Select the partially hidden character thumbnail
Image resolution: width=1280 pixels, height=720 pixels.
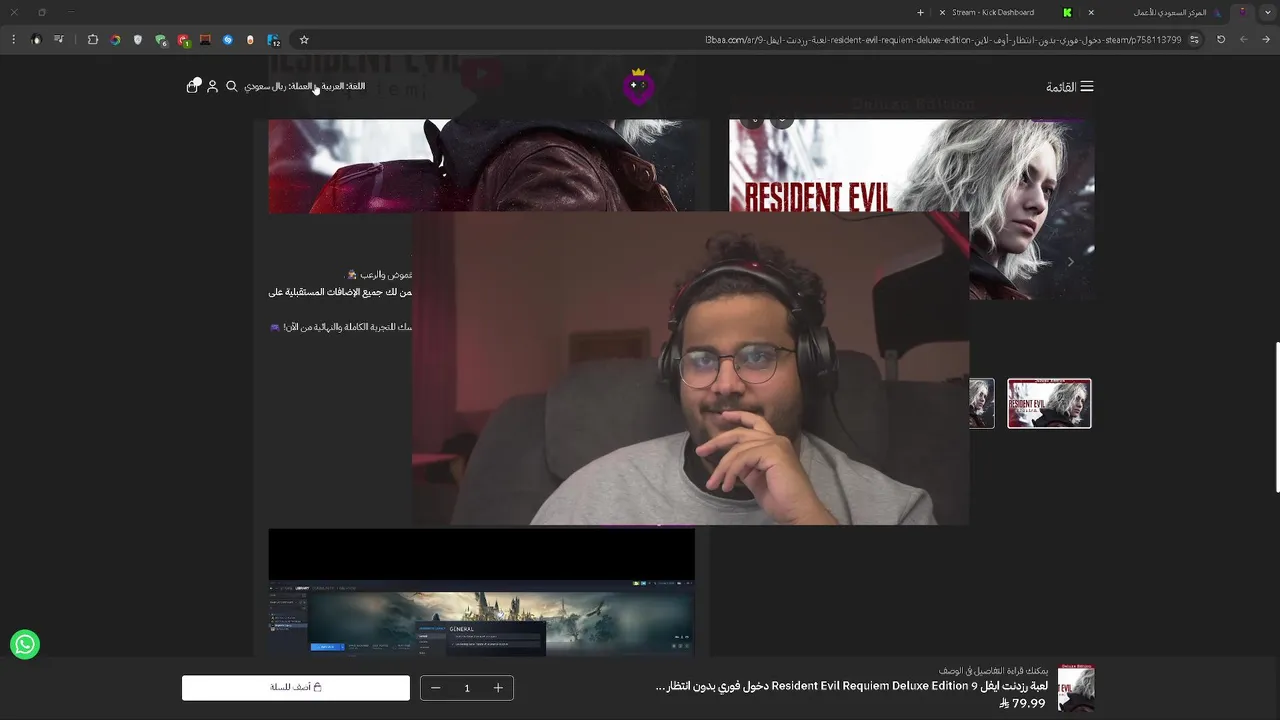coord(982,403)
